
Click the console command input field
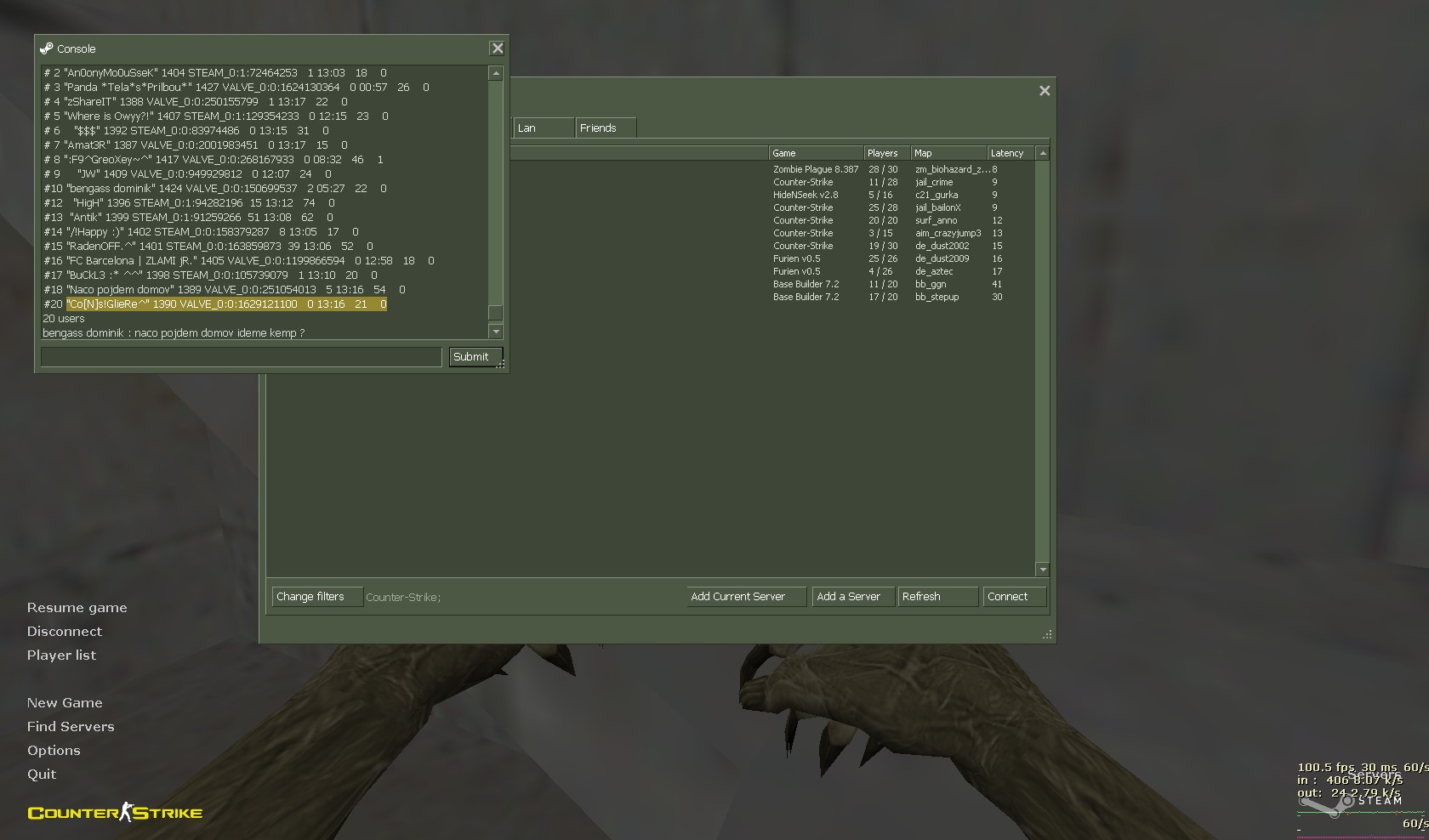242,357
